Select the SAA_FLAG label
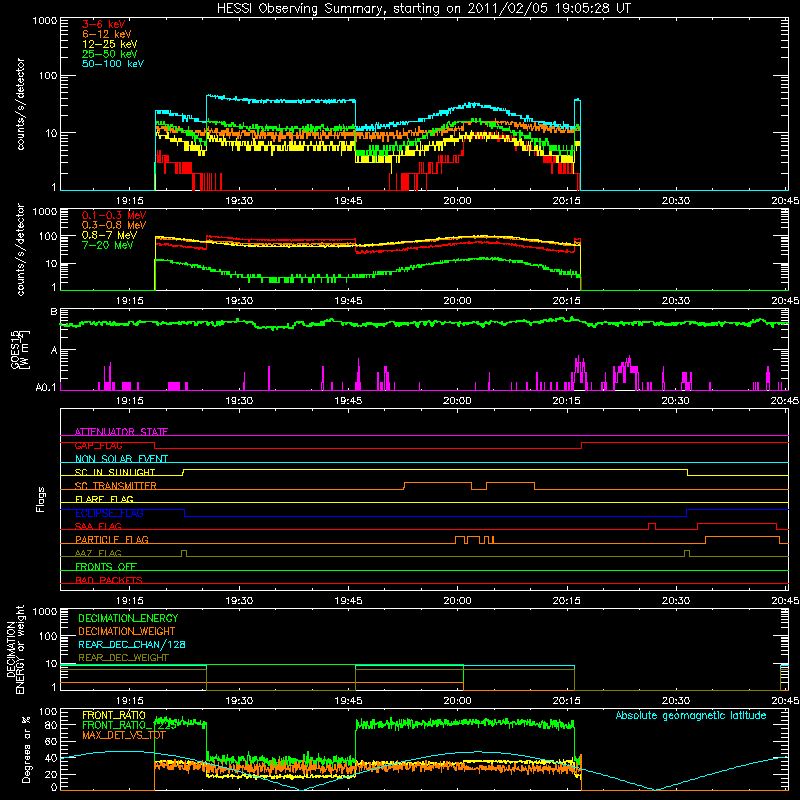Image resolution: width=800 pixels, height=800 pixels. click(x=98, y=526)
